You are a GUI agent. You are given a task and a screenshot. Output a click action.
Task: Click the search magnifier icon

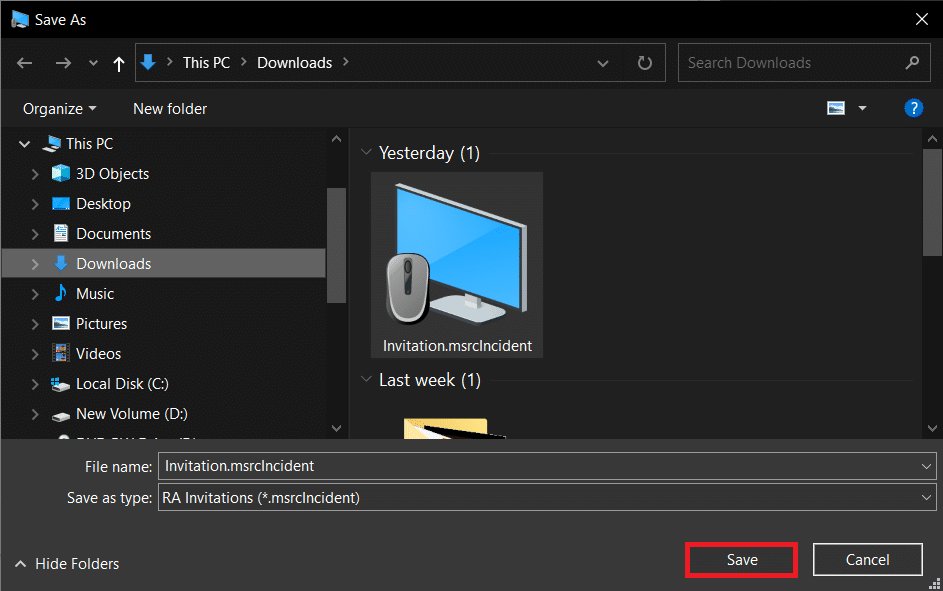[x=911, y=62]
